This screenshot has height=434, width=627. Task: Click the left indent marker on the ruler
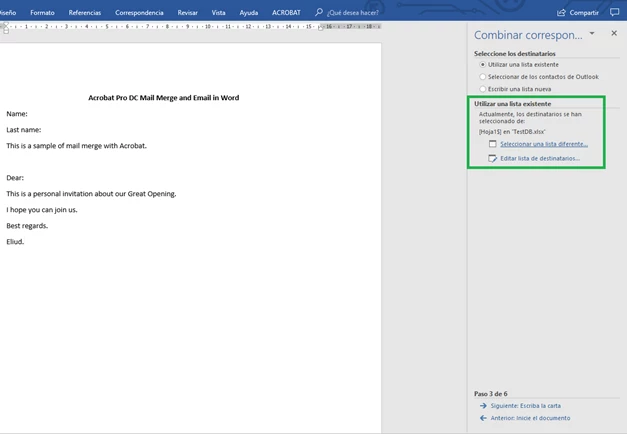tap(6, 28)
